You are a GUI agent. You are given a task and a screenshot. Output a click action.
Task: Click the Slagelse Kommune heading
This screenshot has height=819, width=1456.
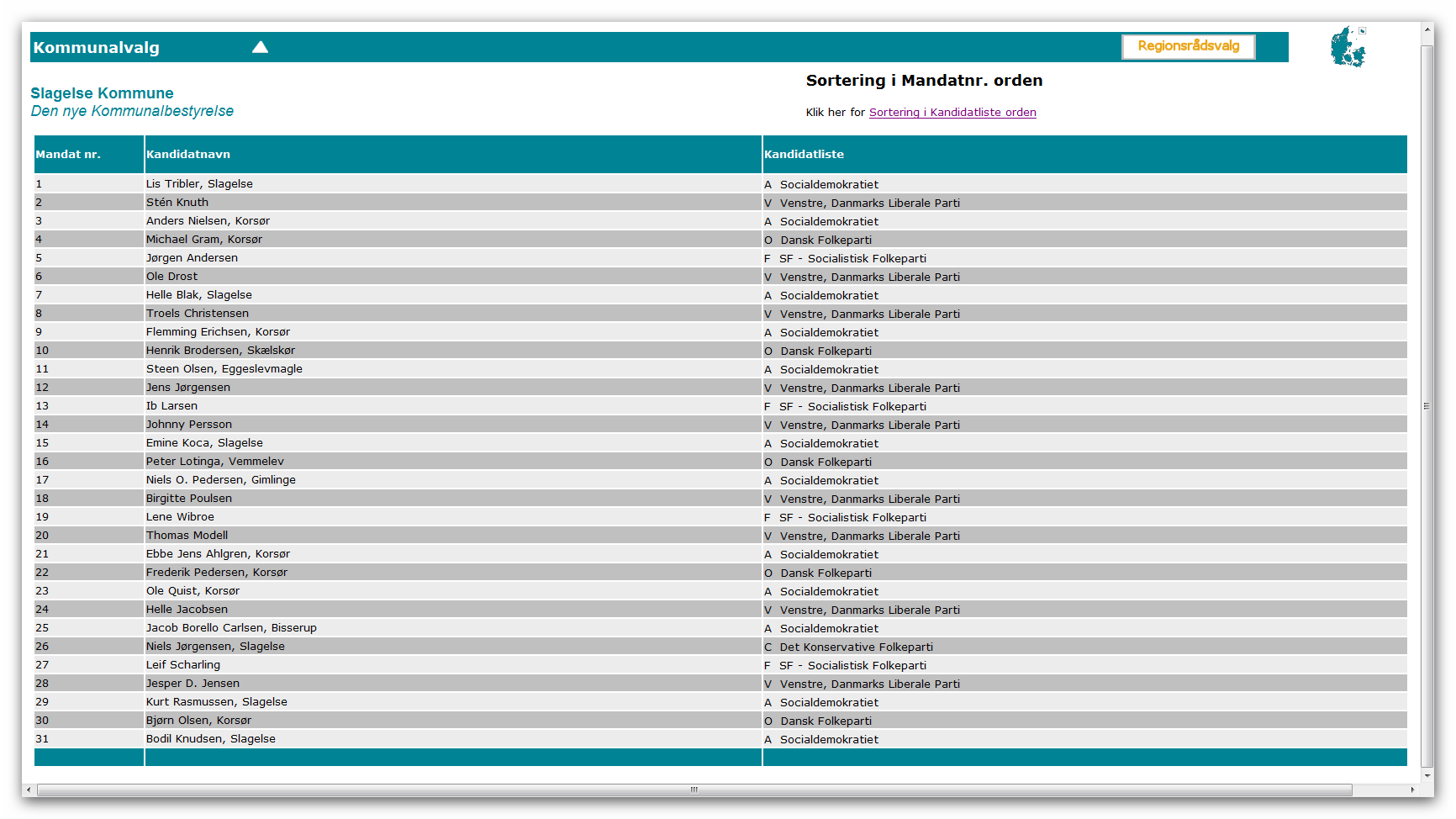pyautogui.click(x=102, y=93)
